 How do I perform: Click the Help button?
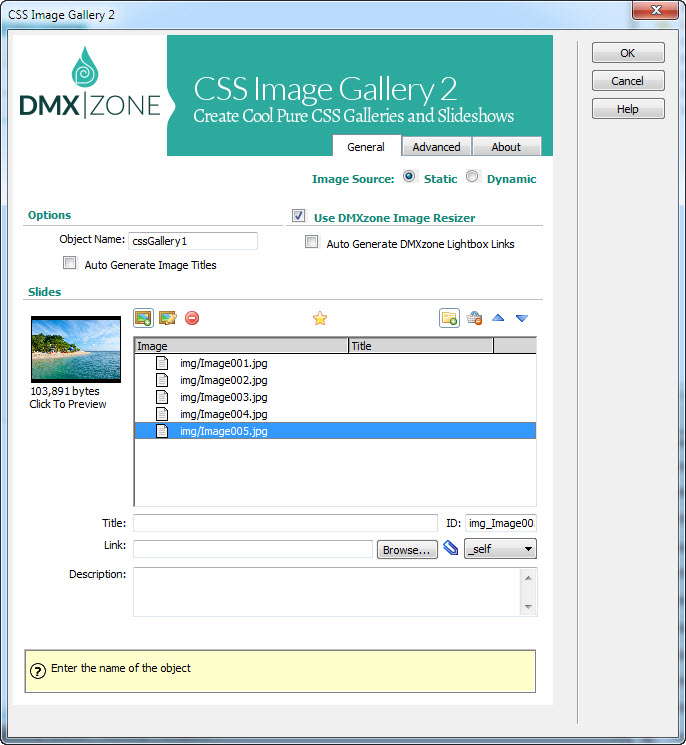click(x=628, y=109)
